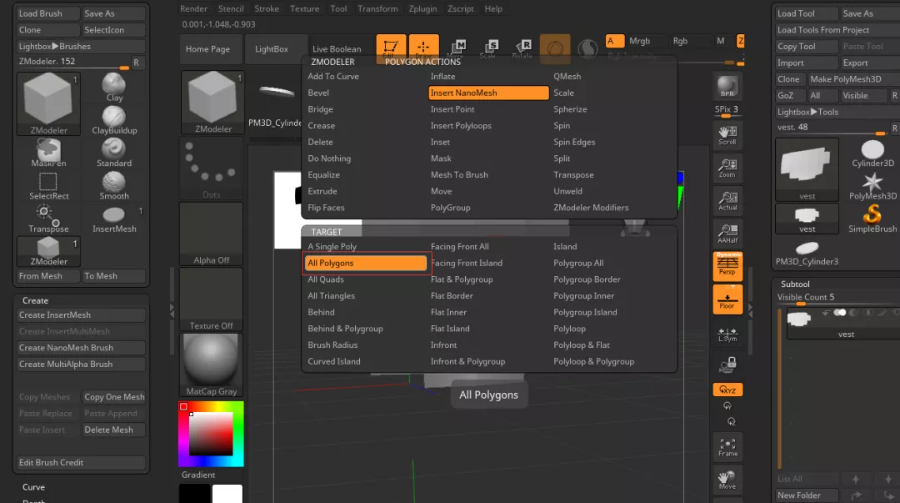900x503 pixels.
Task: Click the AAHalf view icon
Action: click(x=727, y=234)
